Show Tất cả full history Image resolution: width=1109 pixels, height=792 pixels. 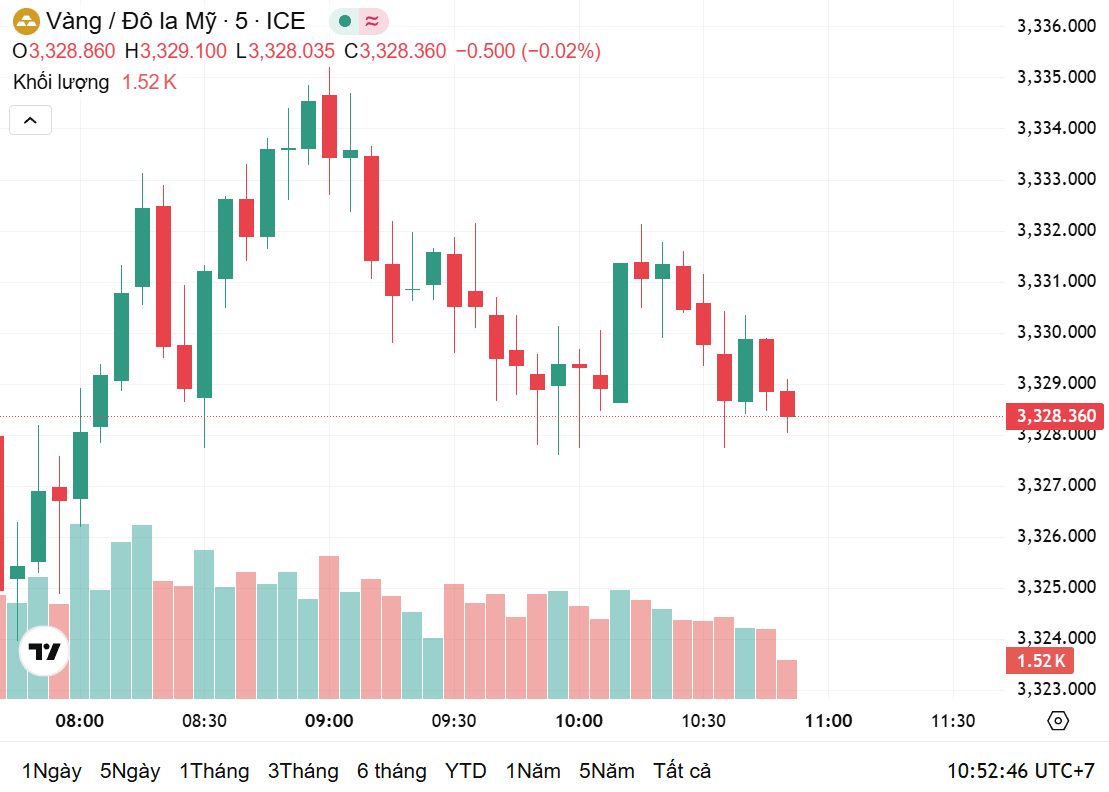682,771
